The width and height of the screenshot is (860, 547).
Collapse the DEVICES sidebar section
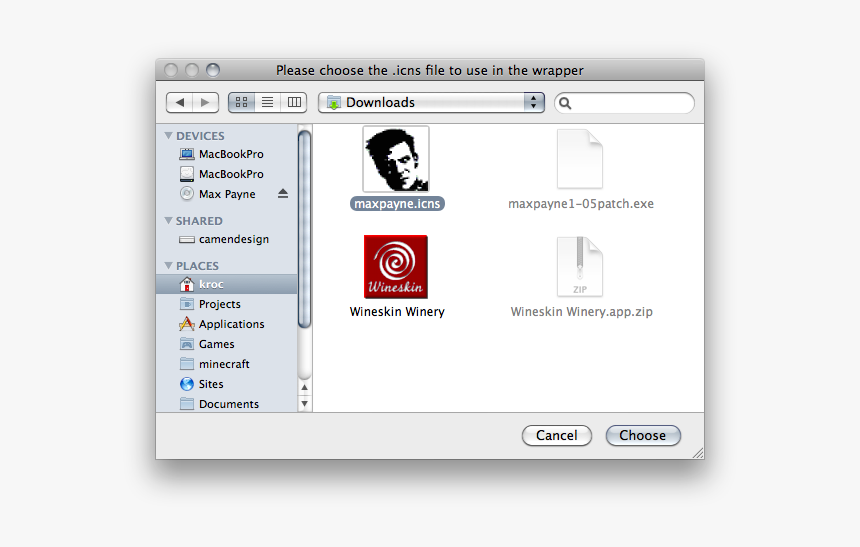(168, 136)
